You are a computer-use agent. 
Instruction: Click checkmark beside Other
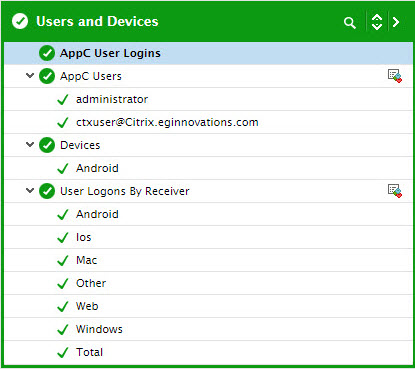coord(63,283)
